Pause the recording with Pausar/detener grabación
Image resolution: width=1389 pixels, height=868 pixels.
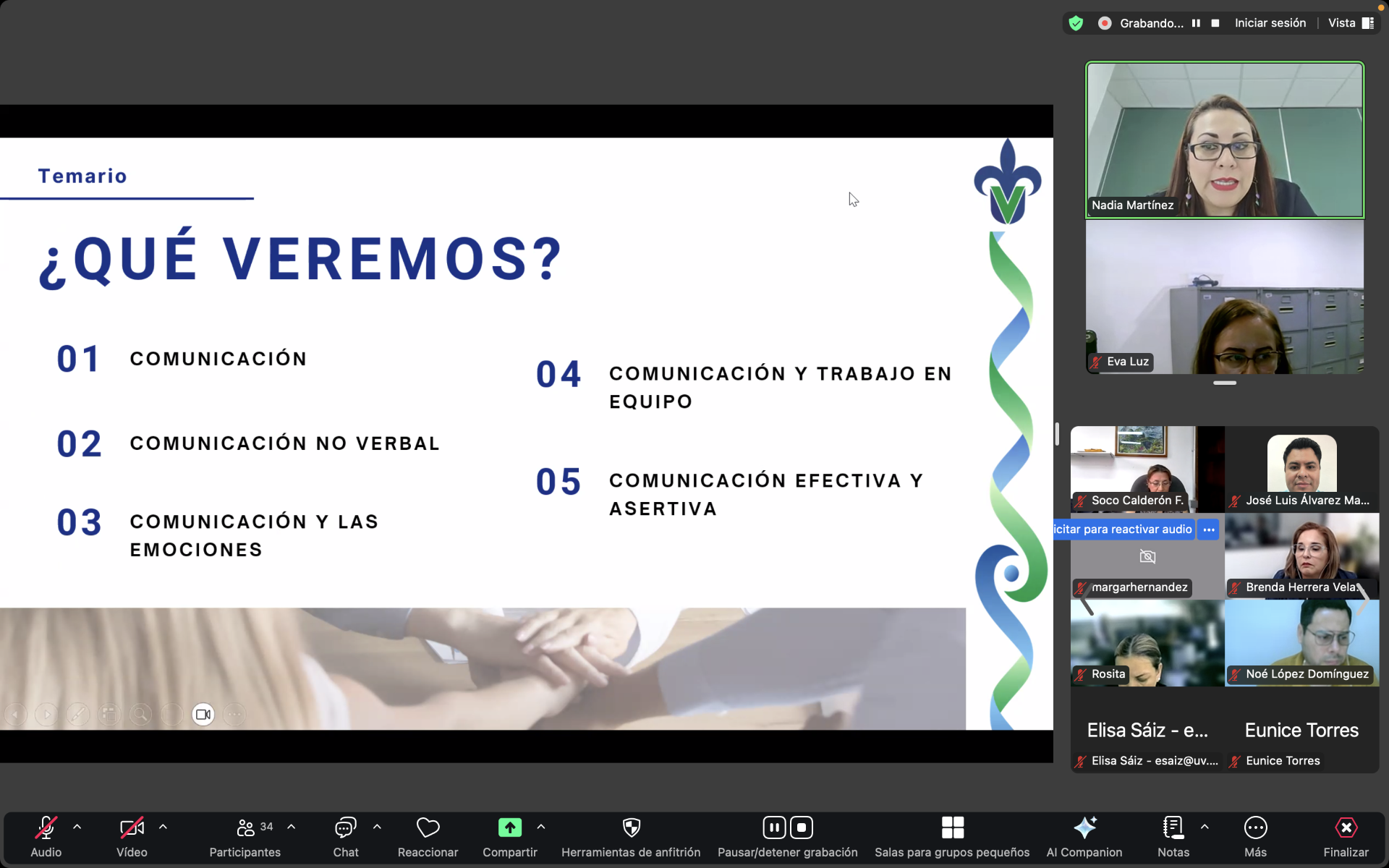[773, 827]
